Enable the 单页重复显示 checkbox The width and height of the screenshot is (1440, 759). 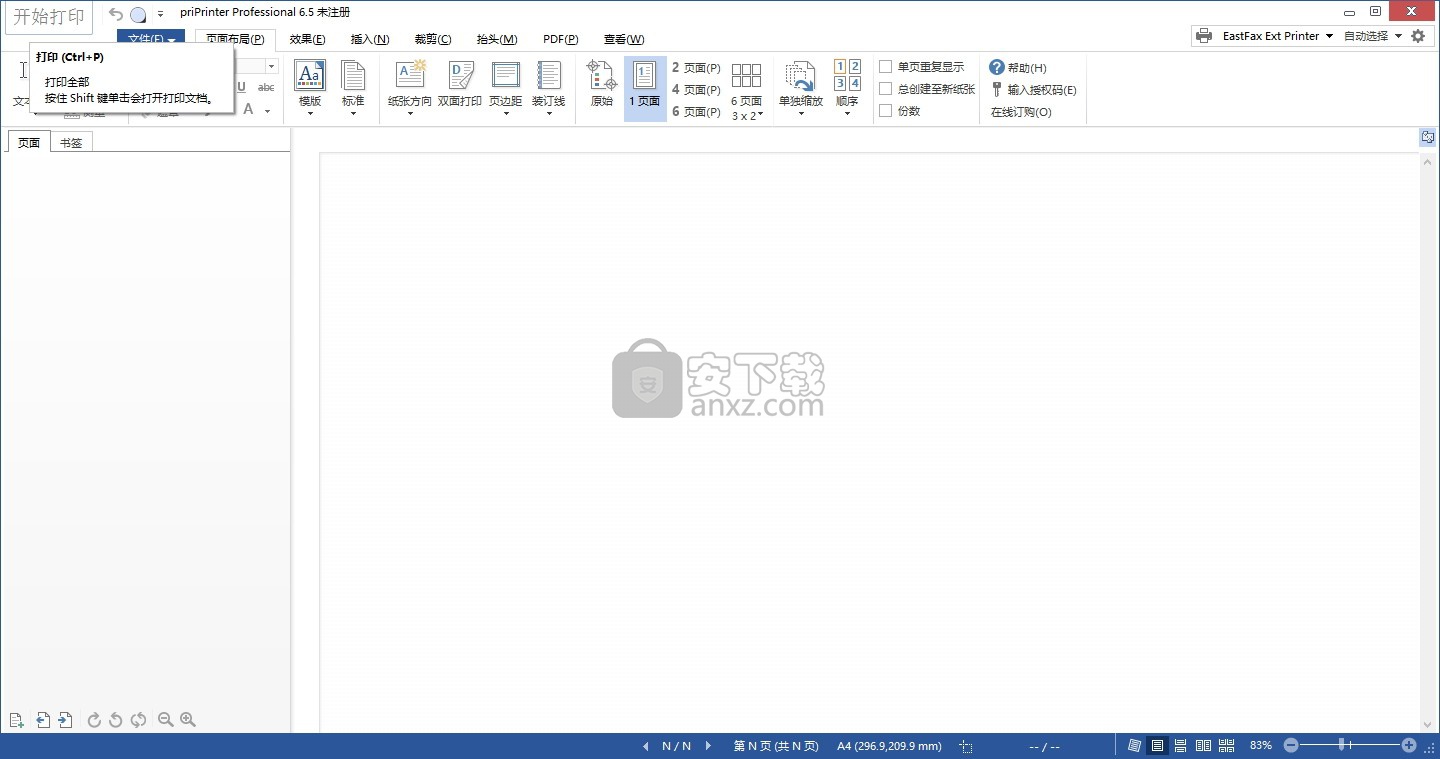coord(885,67)
